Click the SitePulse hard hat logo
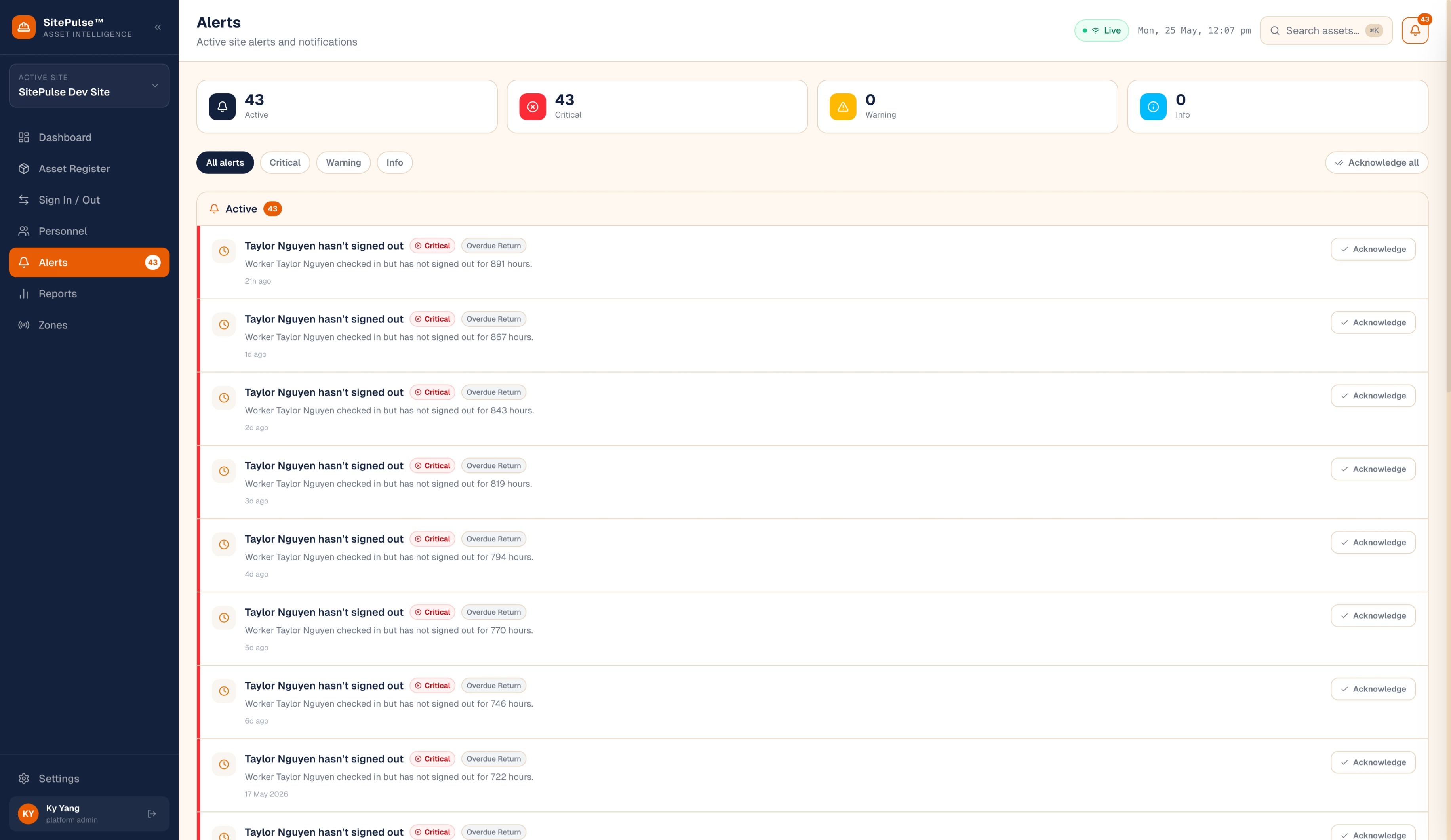The height and width of the screenshot is (840, 1451). point(24,27)
